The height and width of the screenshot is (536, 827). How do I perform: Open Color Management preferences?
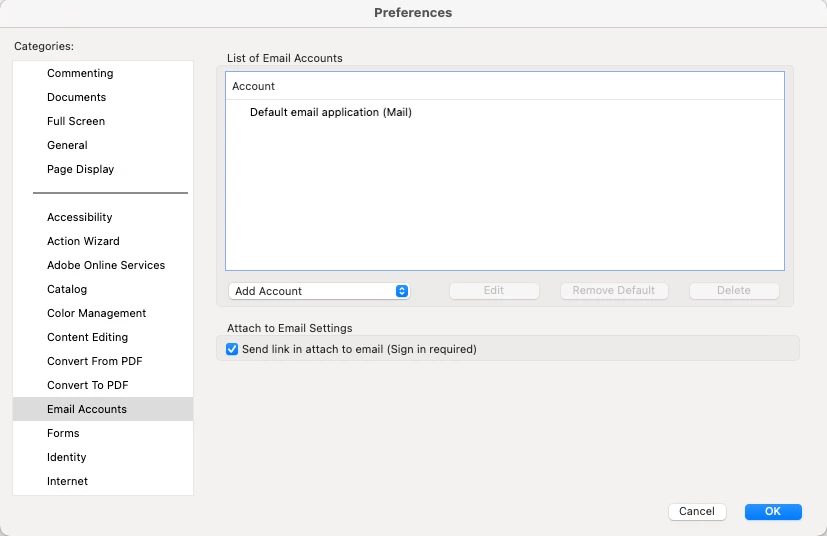[96, 313]
